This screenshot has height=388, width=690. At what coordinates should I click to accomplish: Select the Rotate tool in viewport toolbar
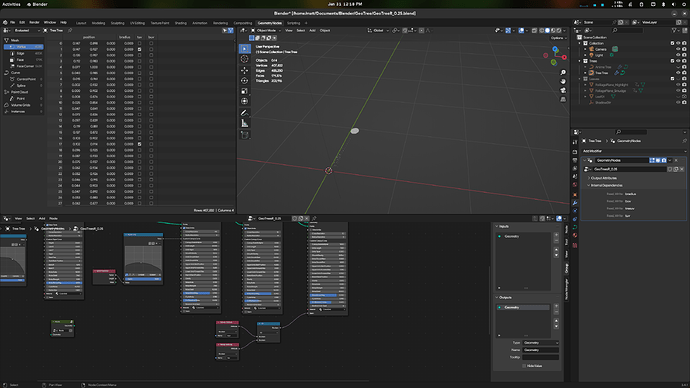tap(245, 81)
